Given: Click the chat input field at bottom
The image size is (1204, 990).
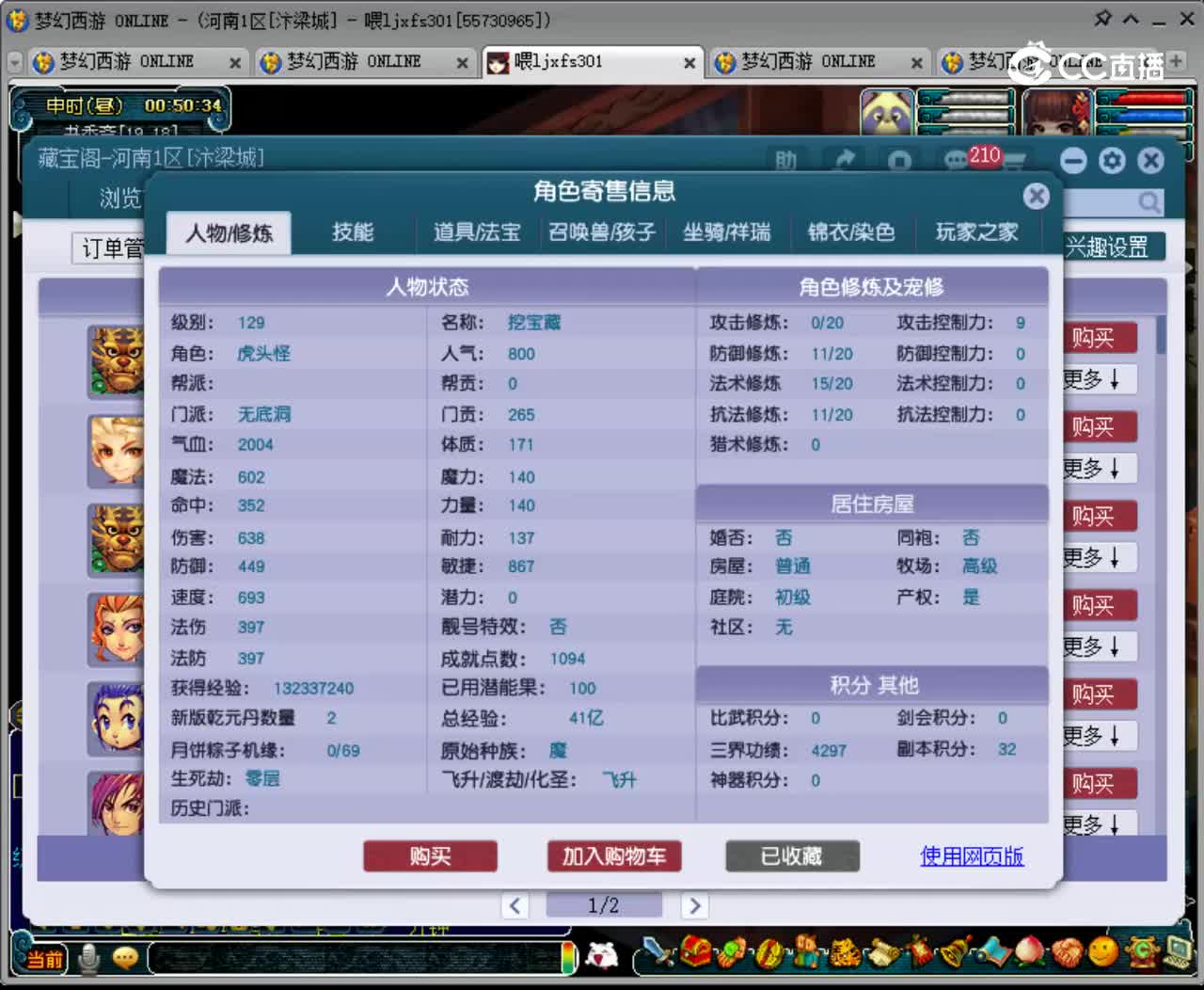Looking at the screenshot, I should (357, 958).
